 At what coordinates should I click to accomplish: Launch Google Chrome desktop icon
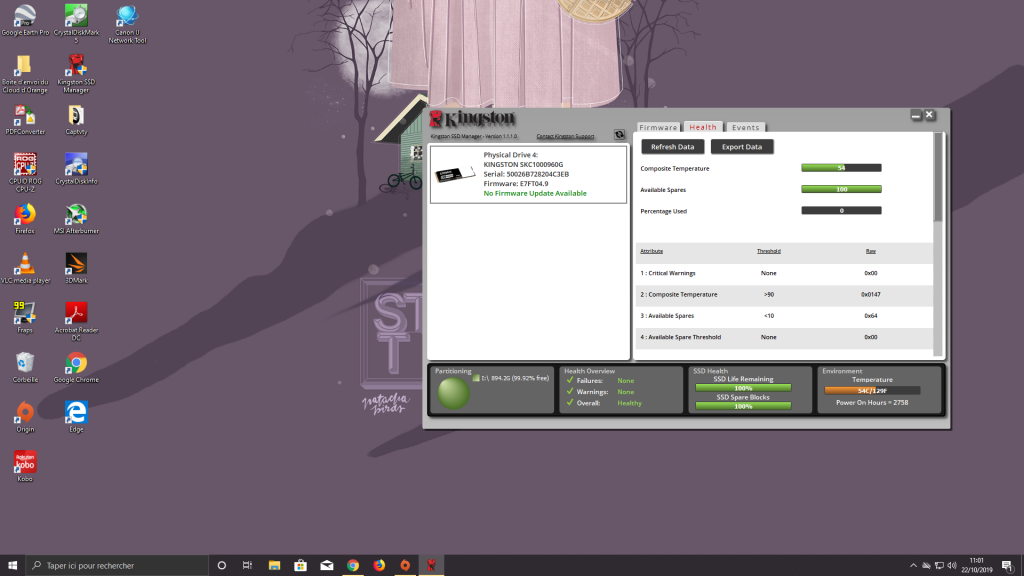pyautogui.click(x=76, y=368)
